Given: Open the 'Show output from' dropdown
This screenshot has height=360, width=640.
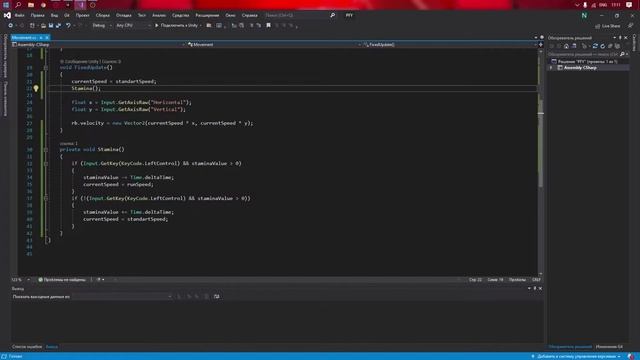Looking at the screenshot, I should pyautogui.click(x=122, y=296).
